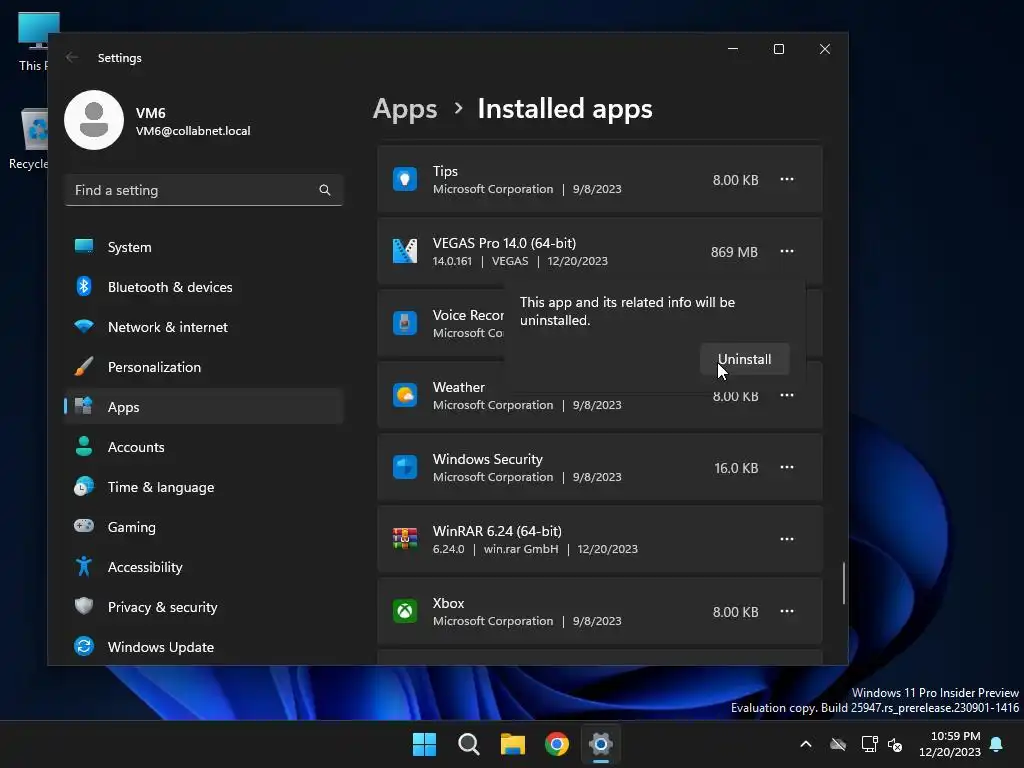Click the Voice Recorder app icon
Viewport: 1024px width, 768px height.
click(x=405, y=323)
